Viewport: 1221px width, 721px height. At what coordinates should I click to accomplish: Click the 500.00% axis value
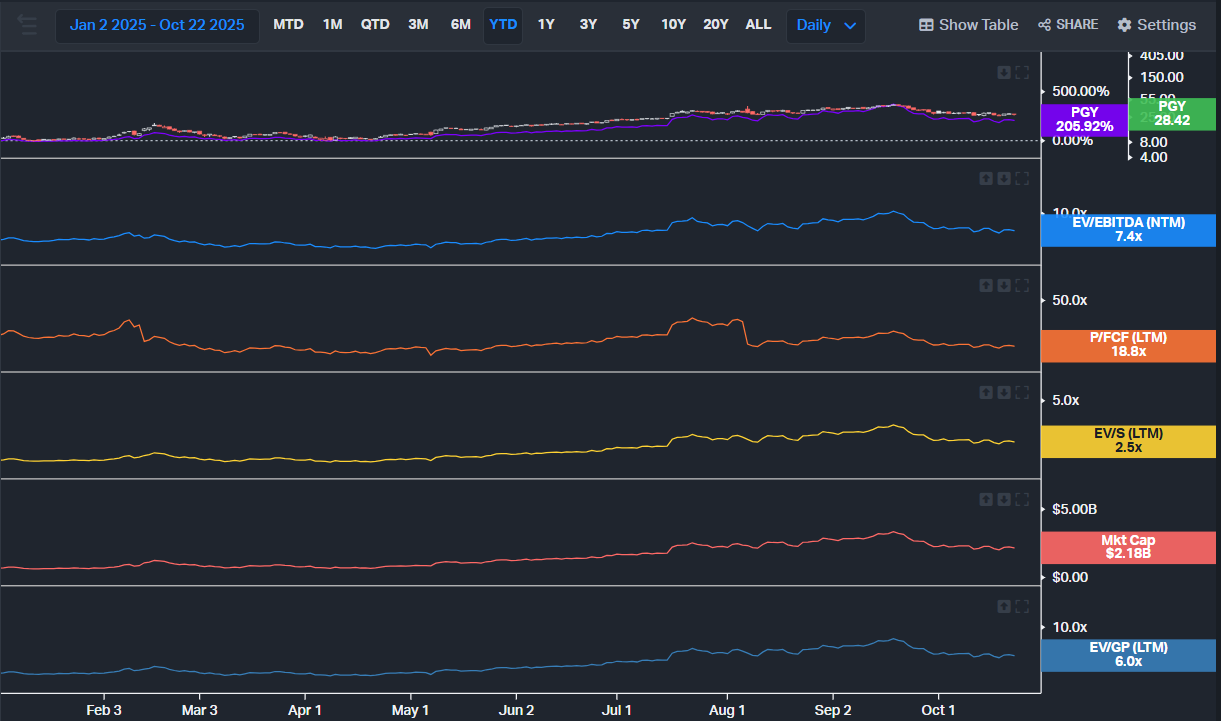point(1081,91)
